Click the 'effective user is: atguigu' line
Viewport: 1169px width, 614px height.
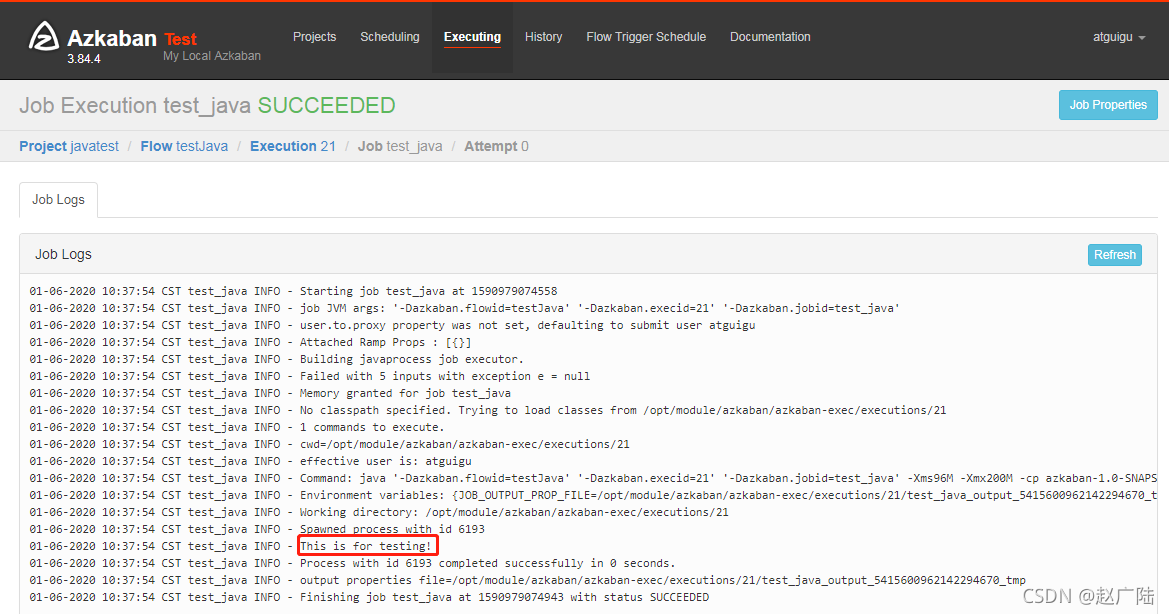250,462
